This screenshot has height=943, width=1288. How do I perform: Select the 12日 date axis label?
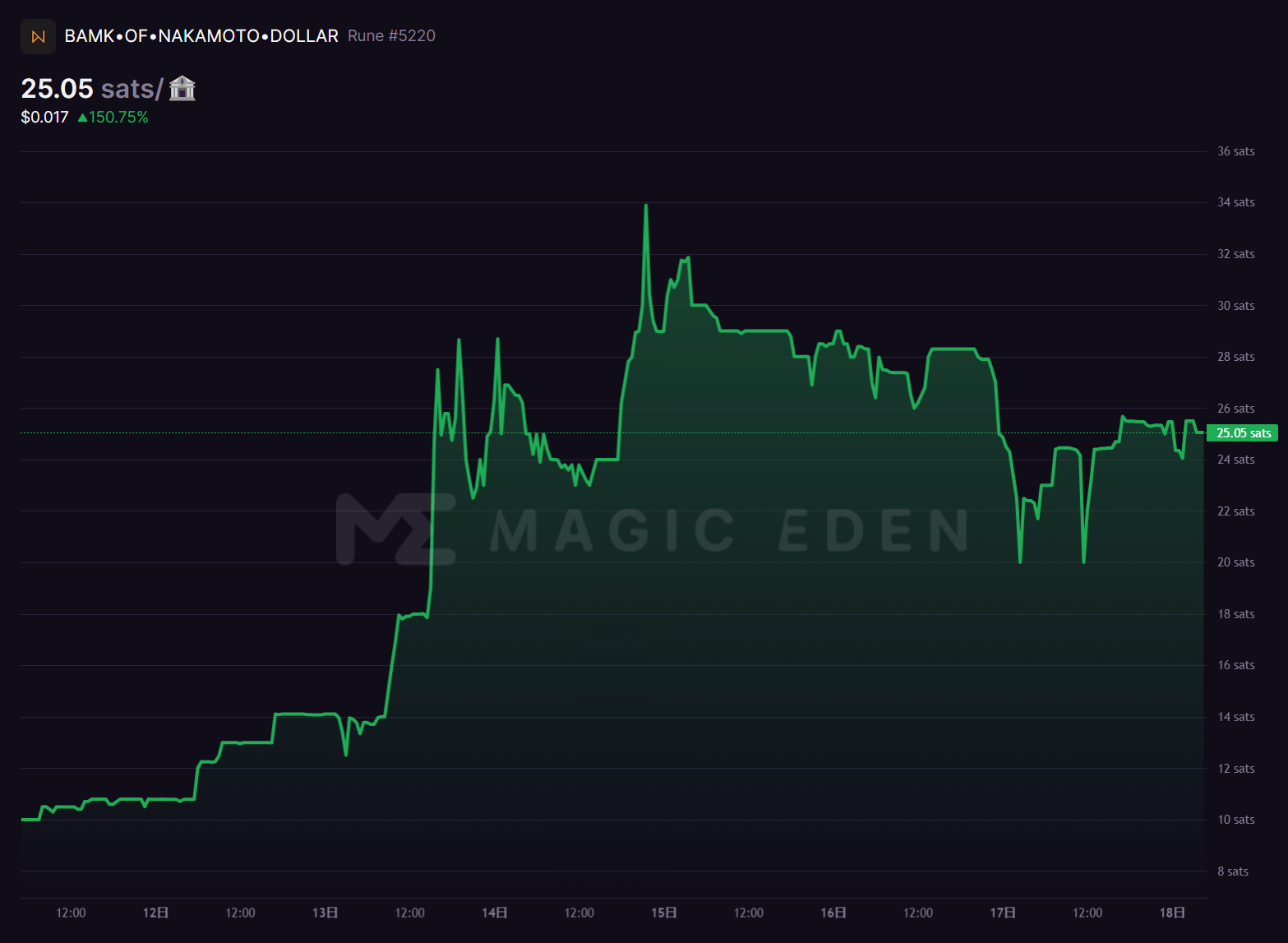[x=155, y=913]
